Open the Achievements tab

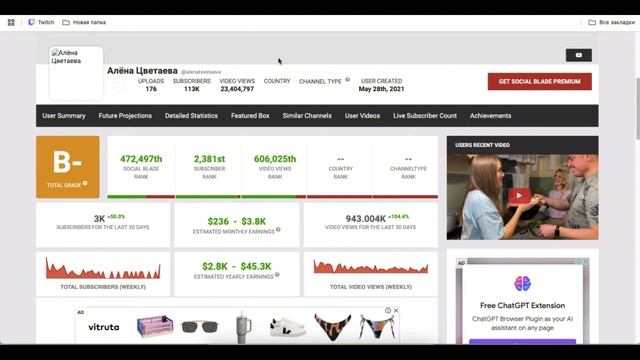[490, 116]
